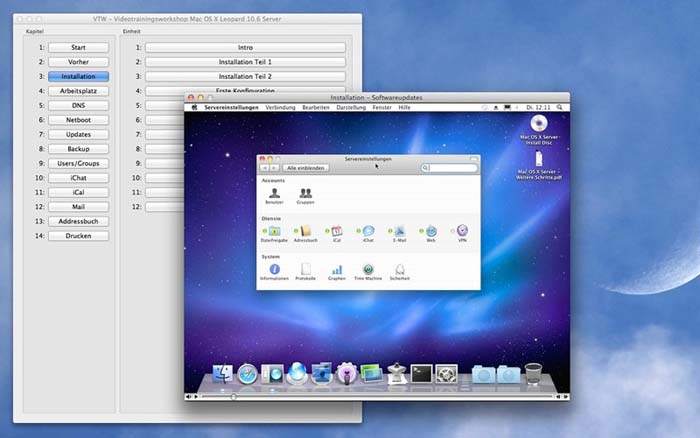Click the Alle einblenden button
The width and height of the screenshot is (700, 438).
click(305, 168)
